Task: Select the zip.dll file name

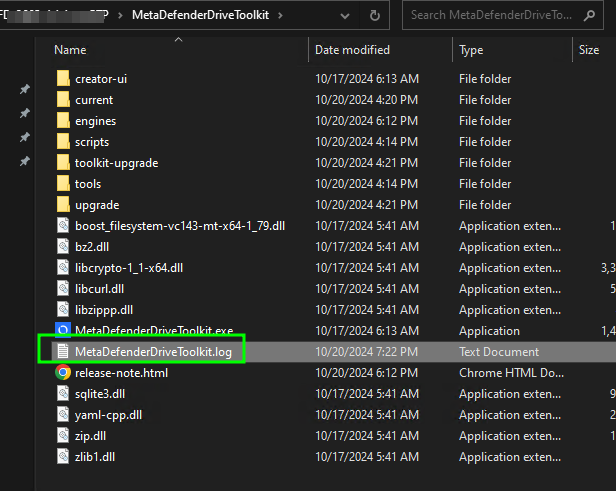Action: click(x=90, y=436)
